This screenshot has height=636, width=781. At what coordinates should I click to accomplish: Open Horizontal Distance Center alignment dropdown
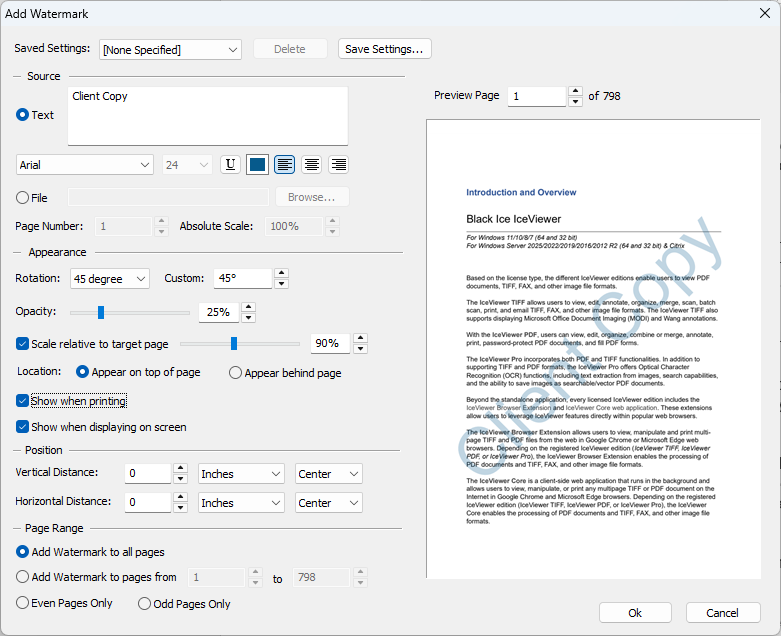pos(329,503)
